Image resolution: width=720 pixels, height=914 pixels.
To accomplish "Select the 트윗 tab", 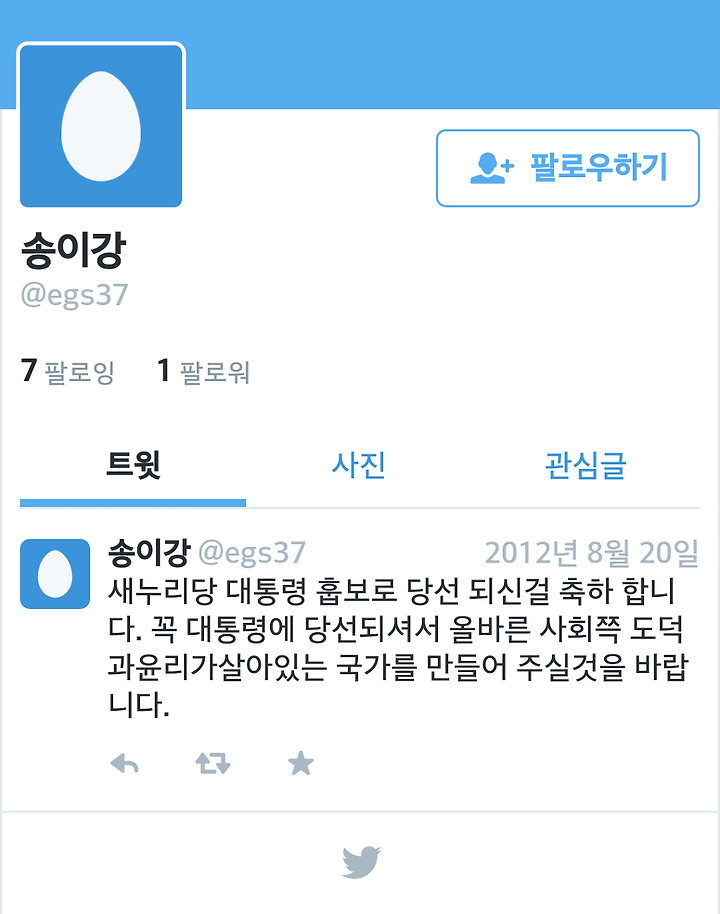I will [x=133, y=465].
